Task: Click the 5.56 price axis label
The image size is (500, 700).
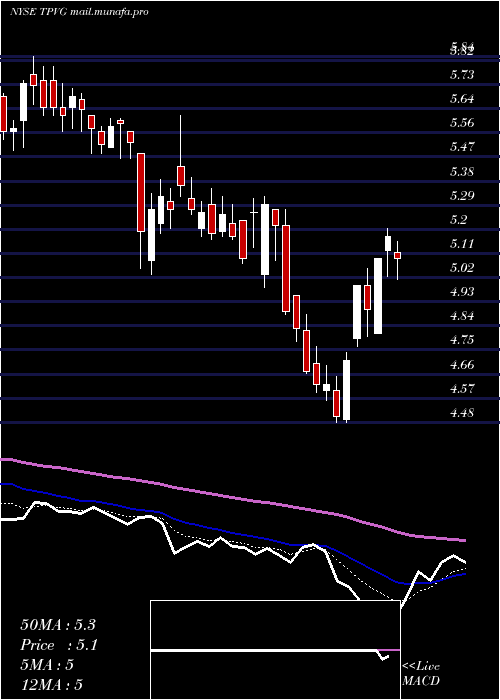Action: click(462, 123)
